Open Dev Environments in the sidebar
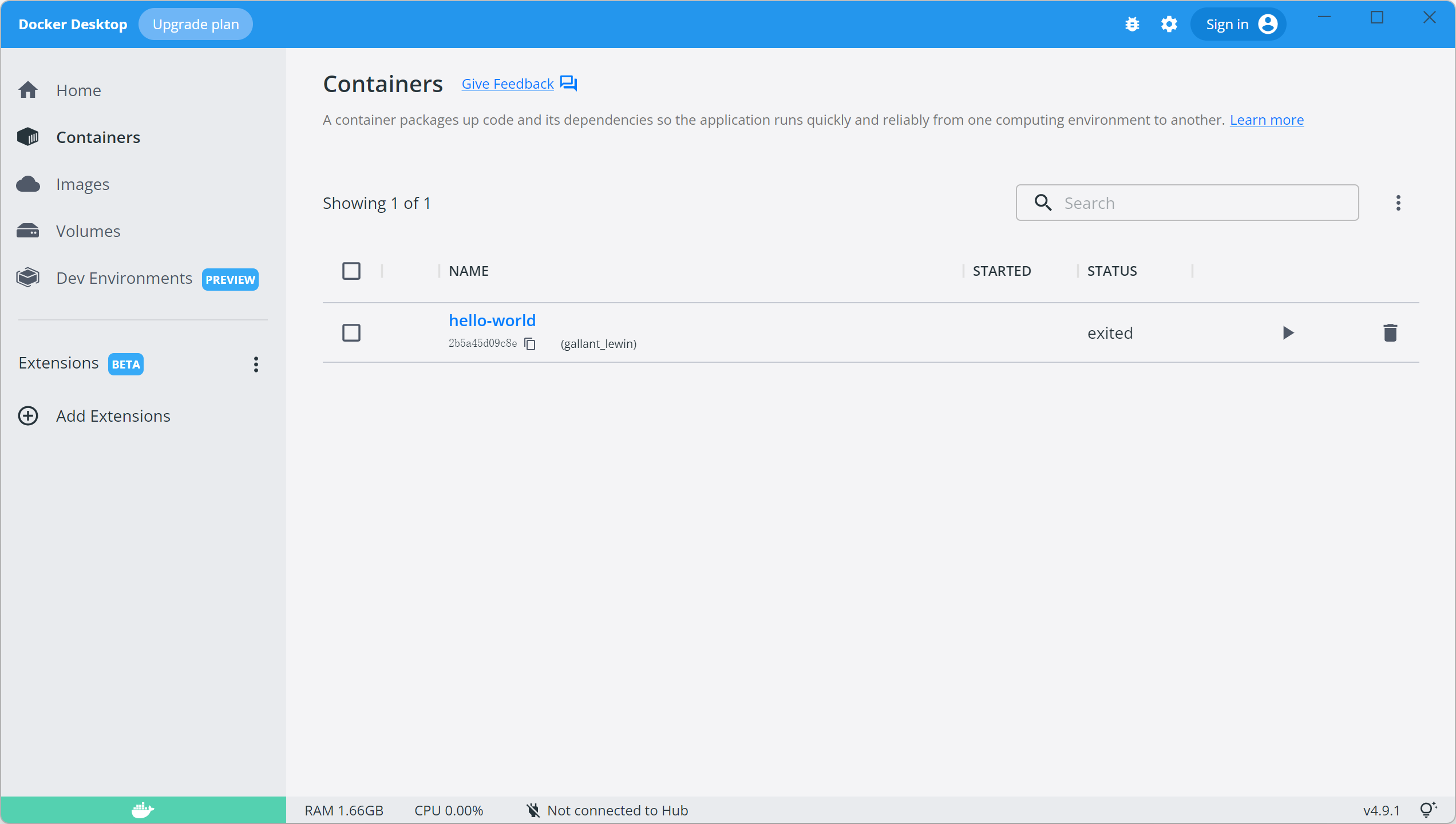The height and width of the screenshot is (824, 1456). pyautogui.click(x=143, y=278)
